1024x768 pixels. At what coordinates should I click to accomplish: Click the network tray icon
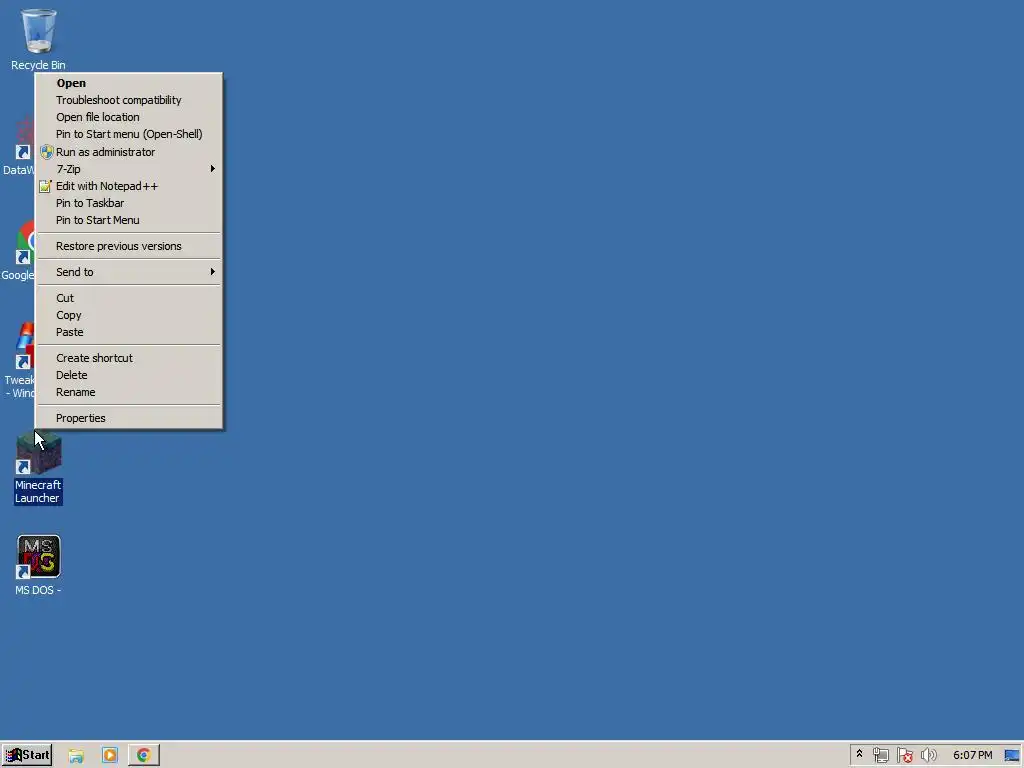tap(881, 756)
